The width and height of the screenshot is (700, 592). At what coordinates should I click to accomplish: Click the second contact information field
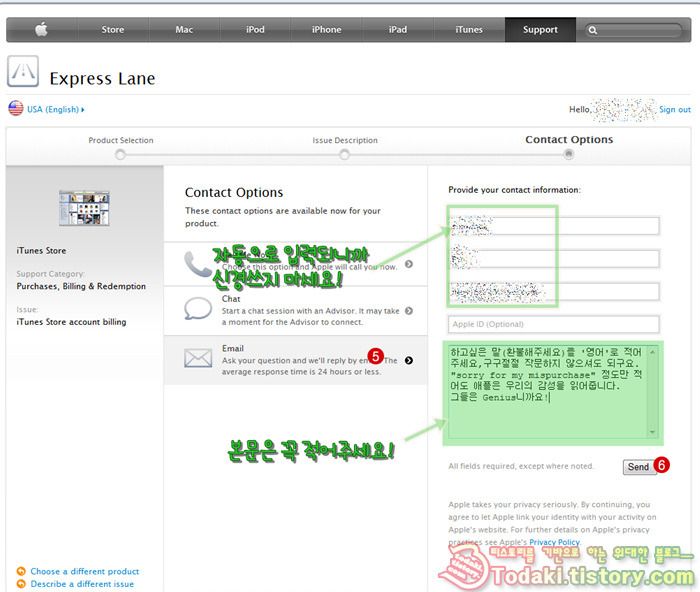(x=554, y=259)
